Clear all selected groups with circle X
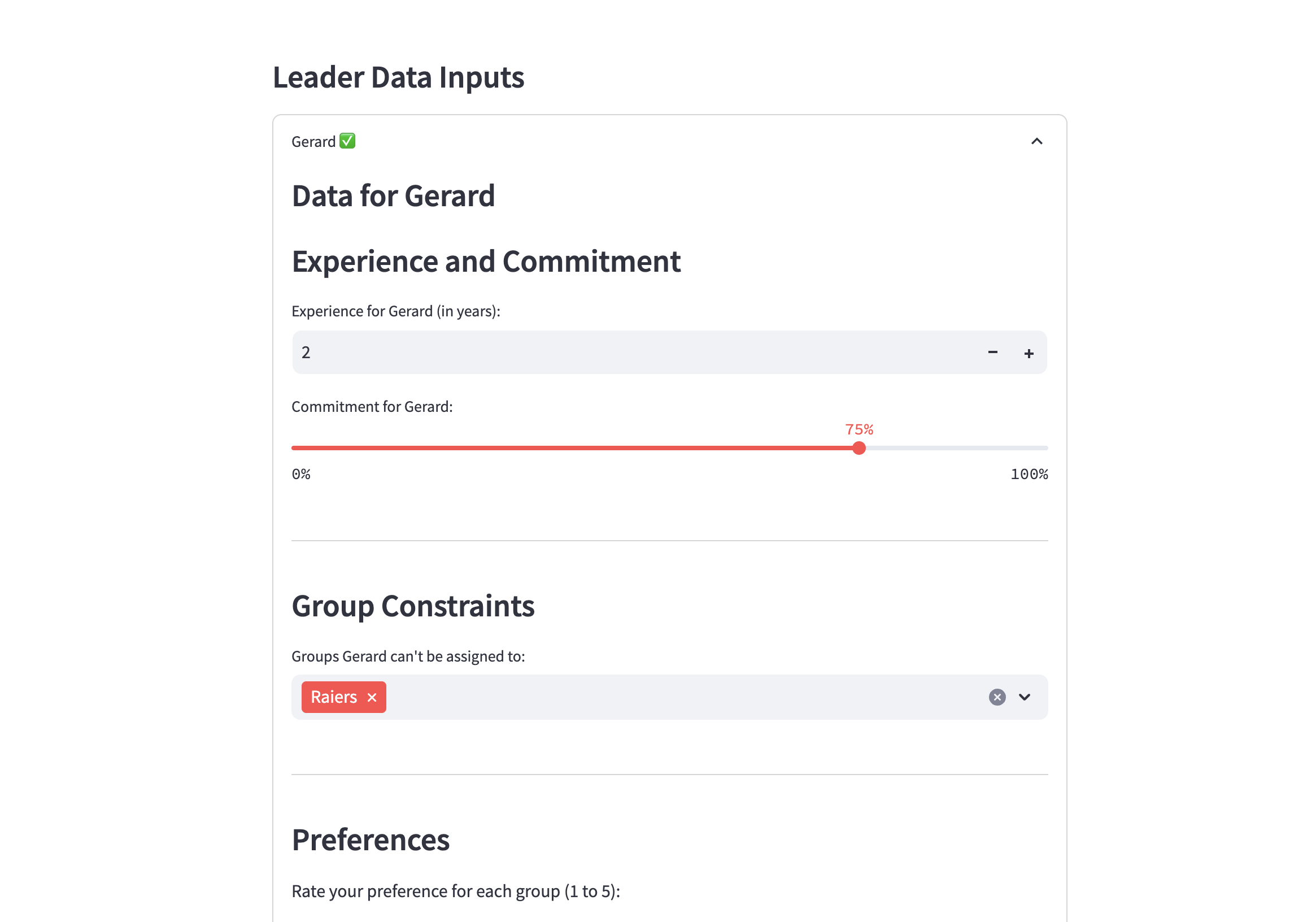This screenshot has height=922, width=1316. coord(997,697)
